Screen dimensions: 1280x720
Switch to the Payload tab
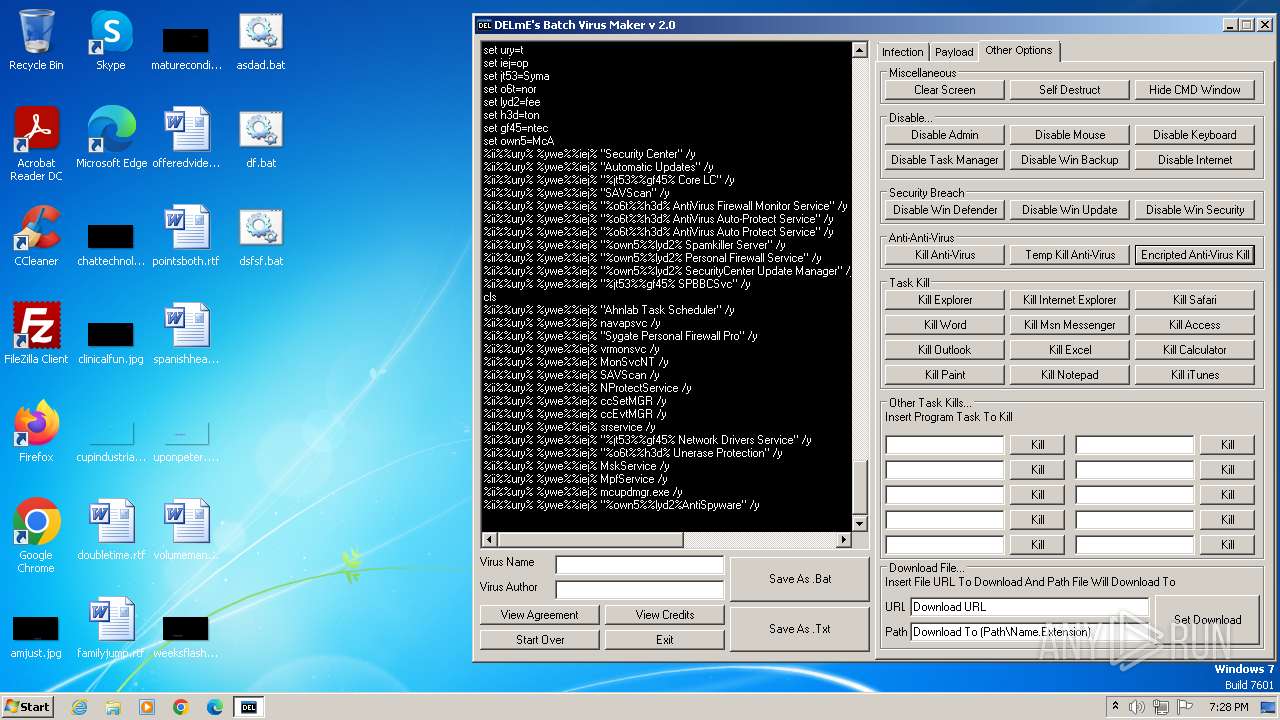[954, 52]
